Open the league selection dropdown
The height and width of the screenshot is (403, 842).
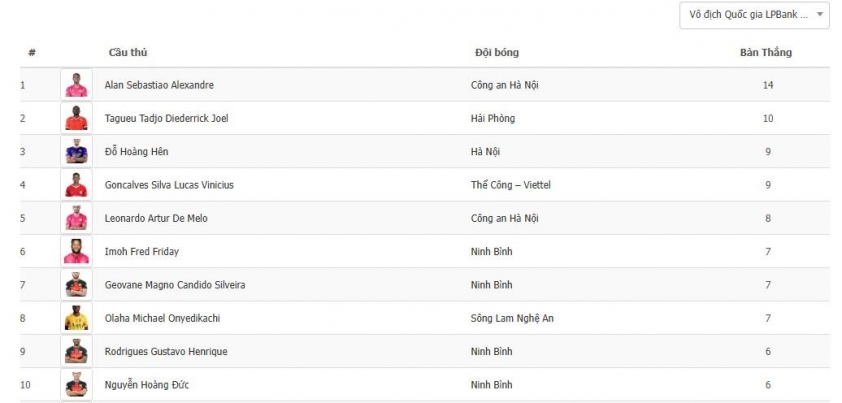[x=754, y=14]
